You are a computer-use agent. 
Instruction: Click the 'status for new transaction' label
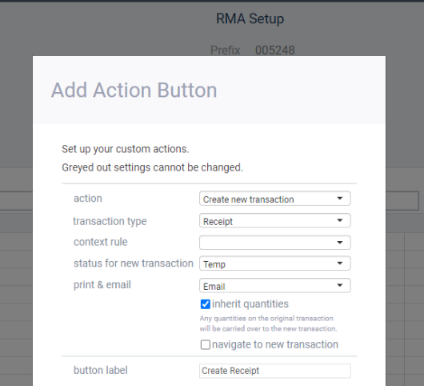tap(133, 263)
